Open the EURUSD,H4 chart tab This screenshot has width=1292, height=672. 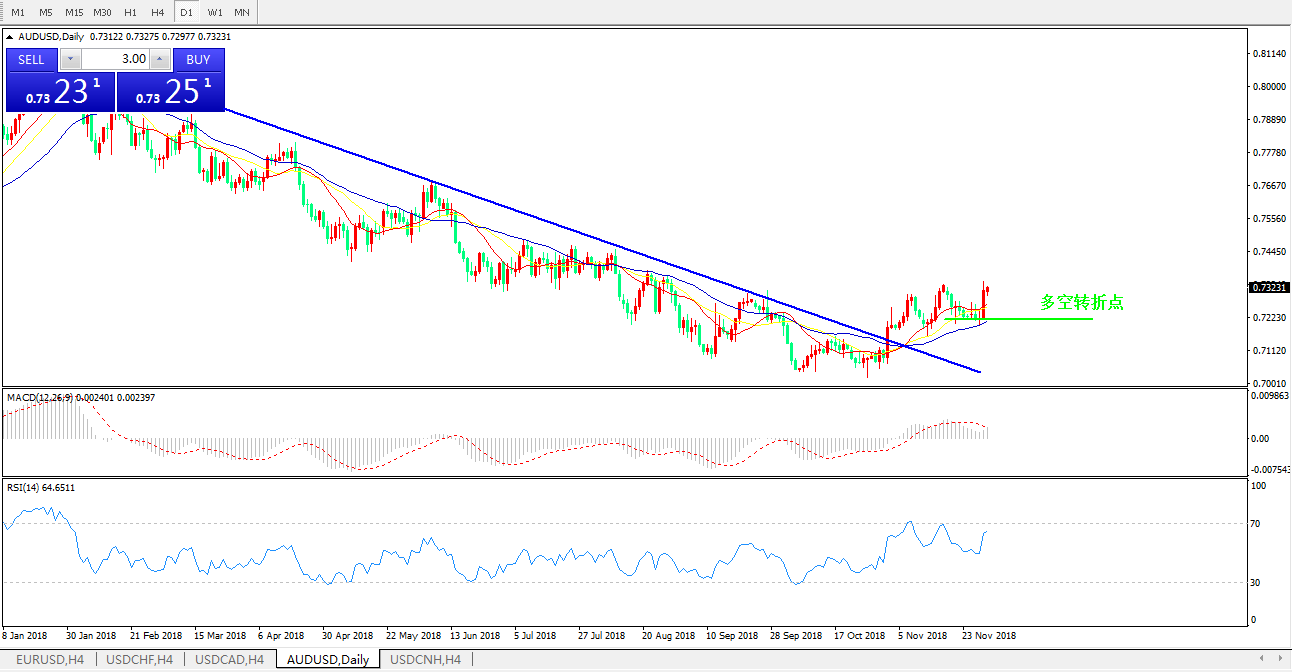tap(49, 660)
